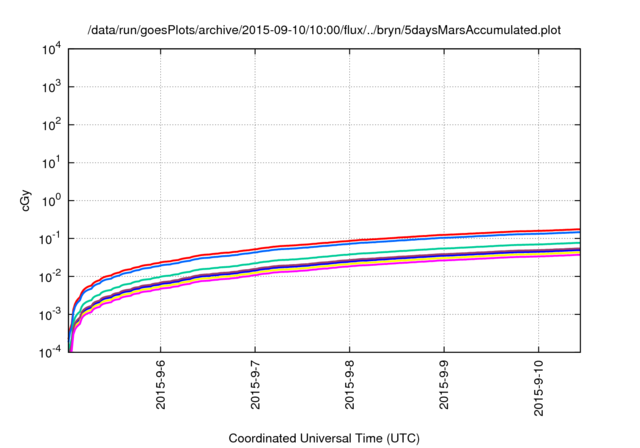Click the cGy y-axis unit label
This screenshot has height=448, width=640.
coord(26,200)
